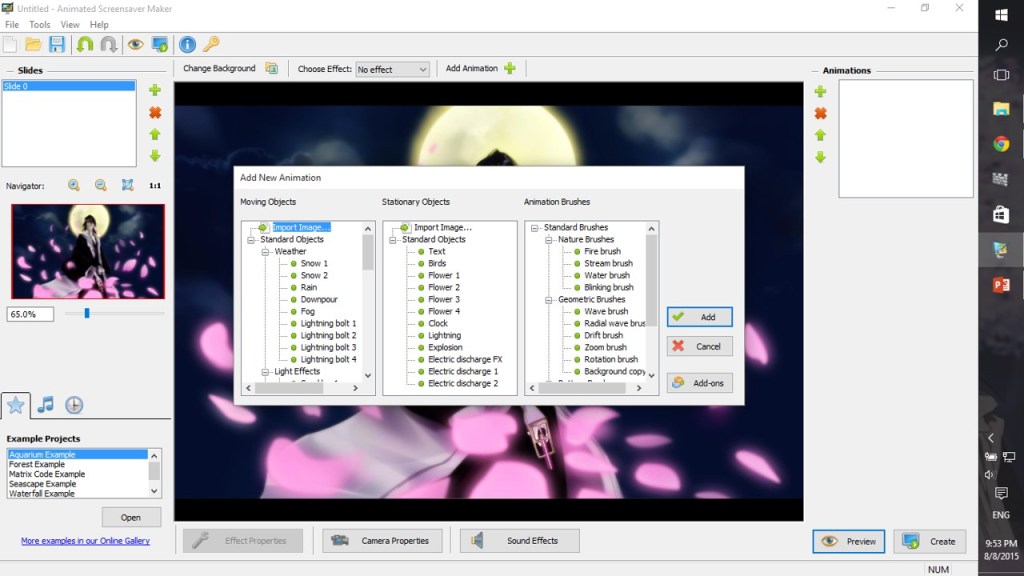1024x576 pixels.
Task: Click the green Undo arrow icon
Action: click(85, 44)
